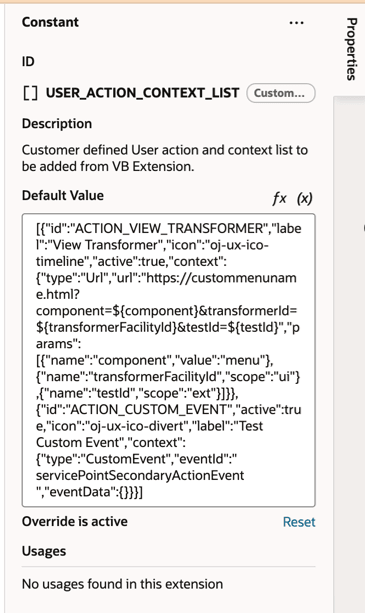This screenshot has height=613, width=365.
Task: Open the vertical Properties tab
Action: 351,49
